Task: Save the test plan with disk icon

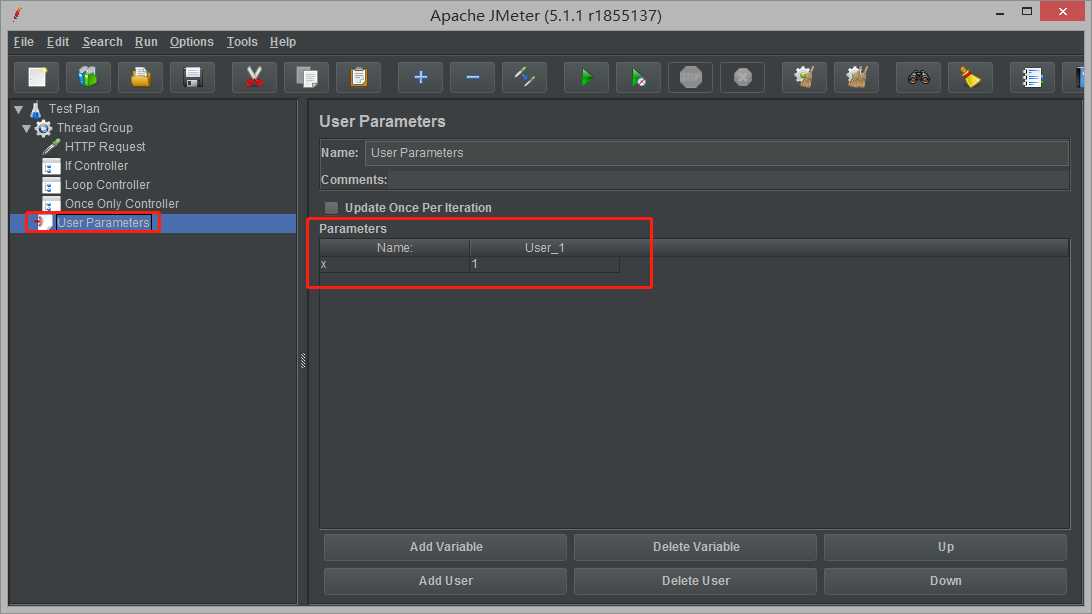Action: (192, 77)
